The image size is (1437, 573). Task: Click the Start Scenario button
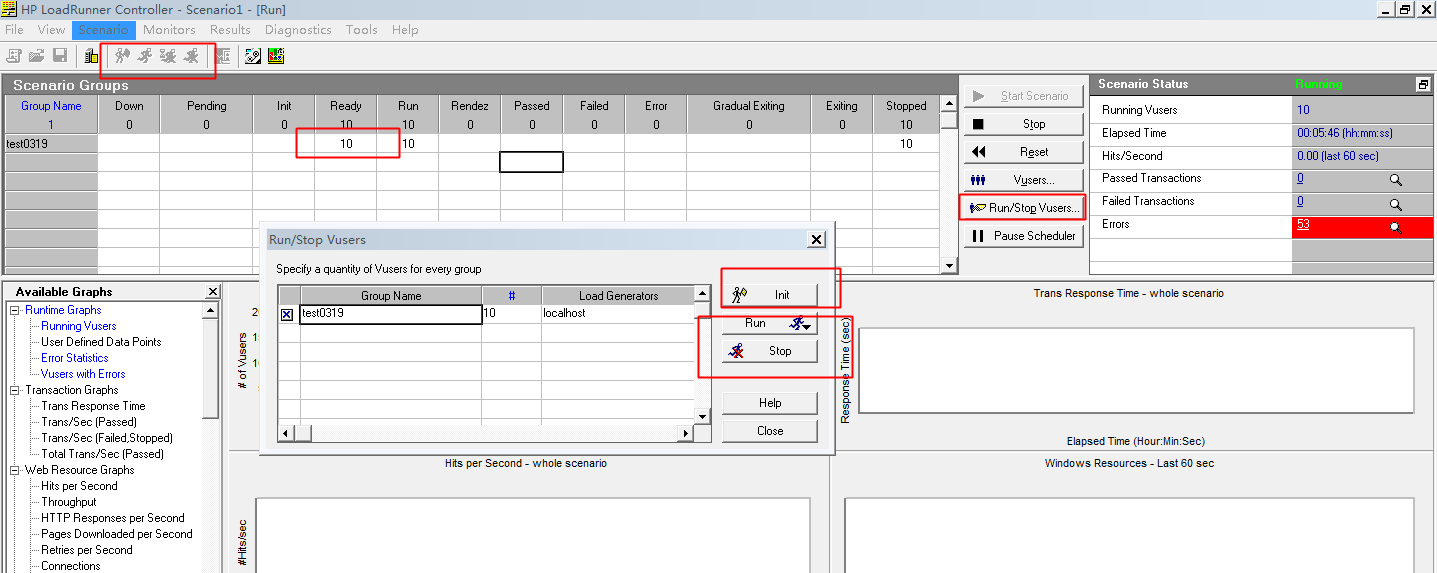click(1024, 96)
